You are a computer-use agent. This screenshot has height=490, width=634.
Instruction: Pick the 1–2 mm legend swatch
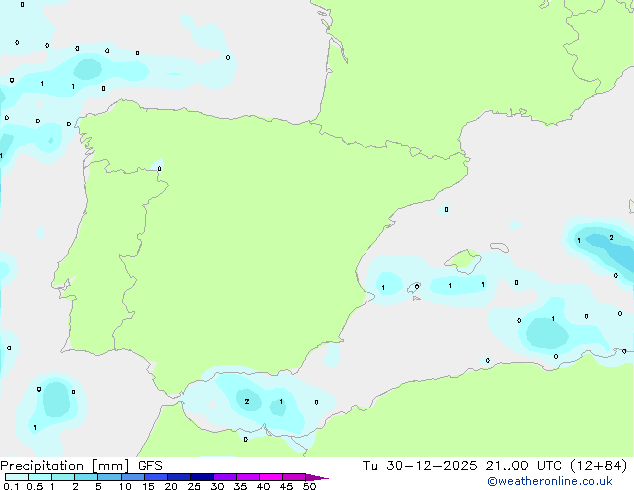point(63,477)
